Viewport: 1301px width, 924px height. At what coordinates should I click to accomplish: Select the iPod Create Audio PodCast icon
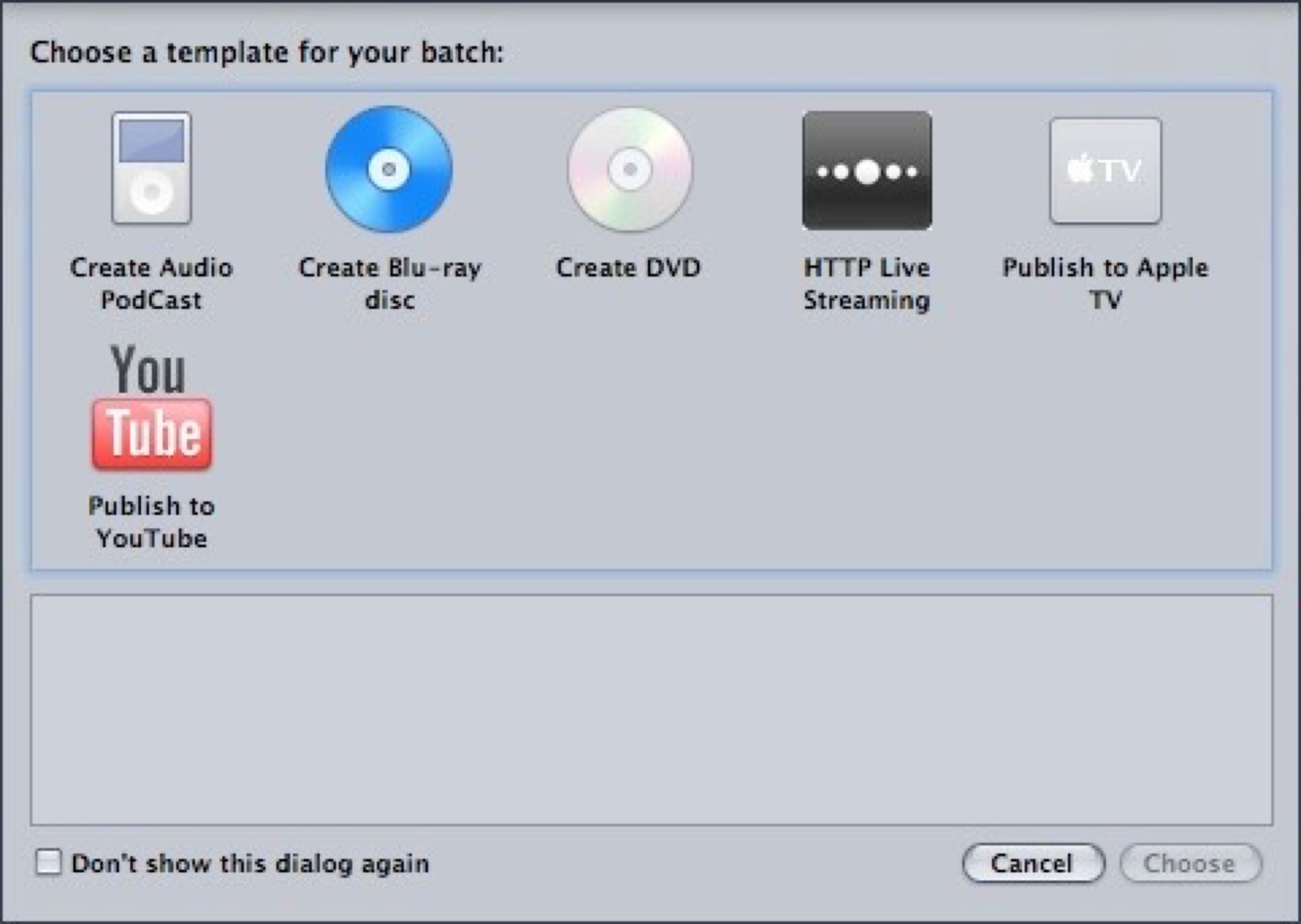[151, 169]
